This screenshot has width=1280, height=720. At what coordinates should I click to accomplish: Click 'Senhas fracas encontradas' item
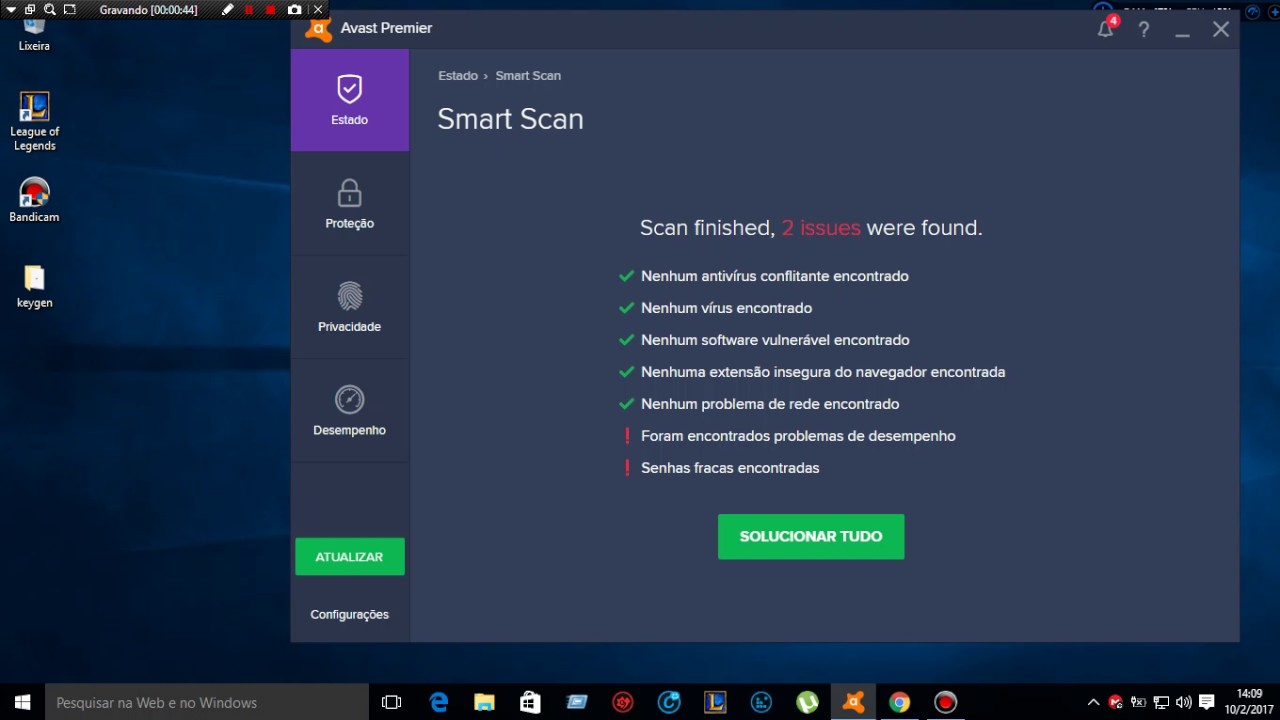click(x=730, y=468)
